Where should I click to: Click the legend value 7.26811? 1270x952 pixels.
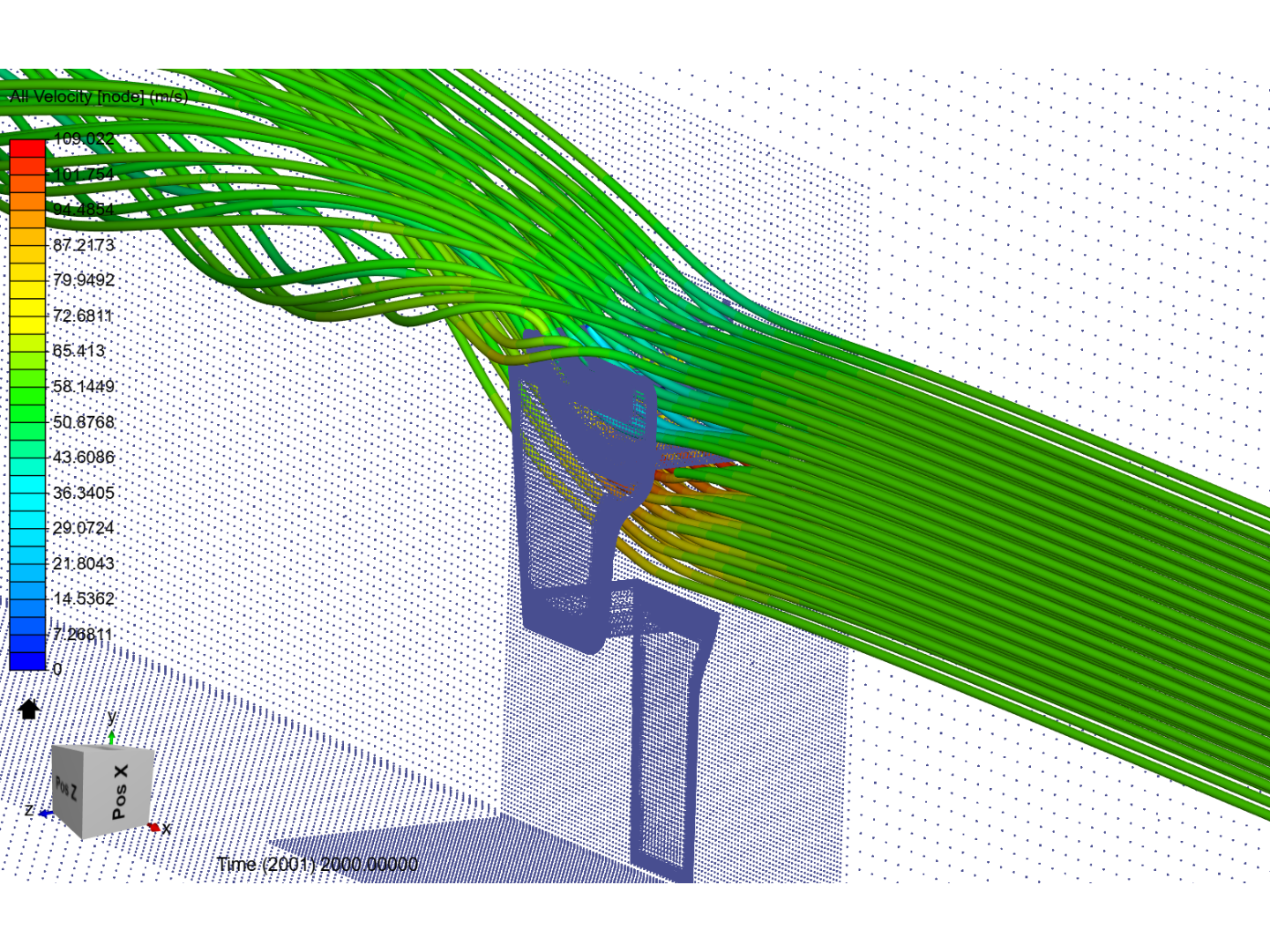point(83,634)
